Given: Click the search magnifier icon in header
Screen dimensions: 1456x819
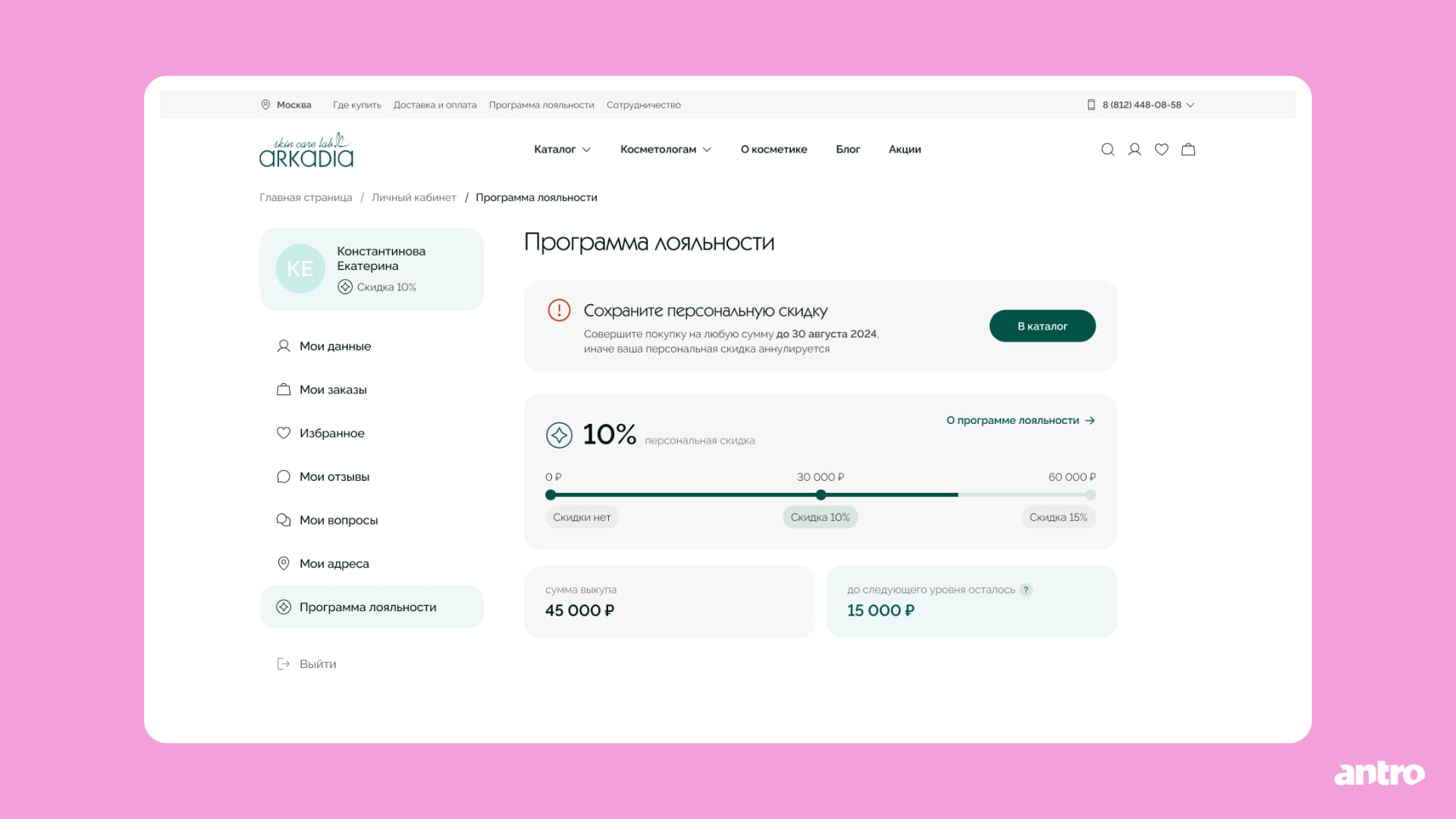Looking at the screenshot, I should [1107, 149].
